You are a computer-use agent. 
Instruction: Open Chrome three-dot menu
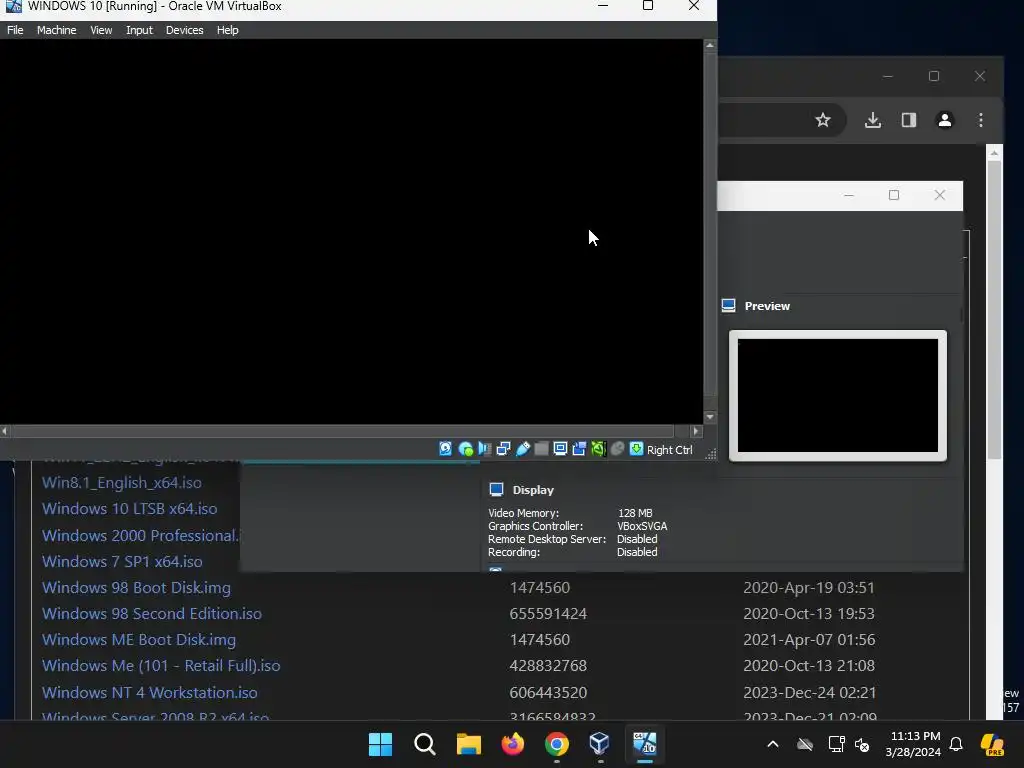pyautogui.click(x=980, y=120)
